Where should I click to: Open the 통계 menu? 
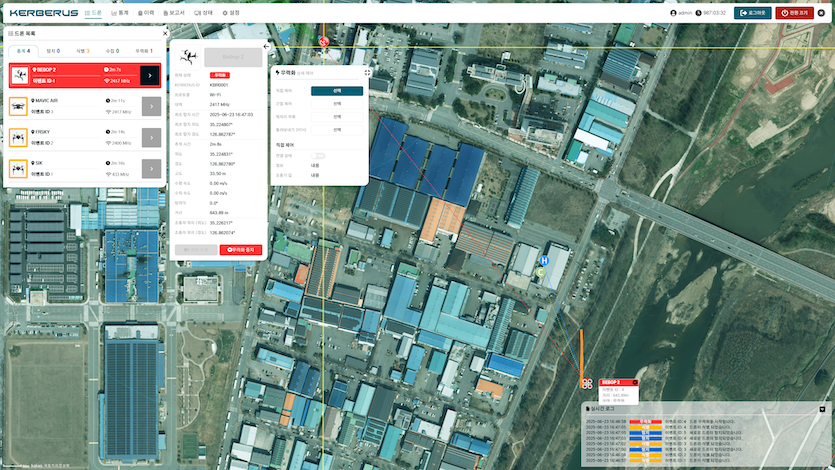pyautogui.click(x=121, y=13)
